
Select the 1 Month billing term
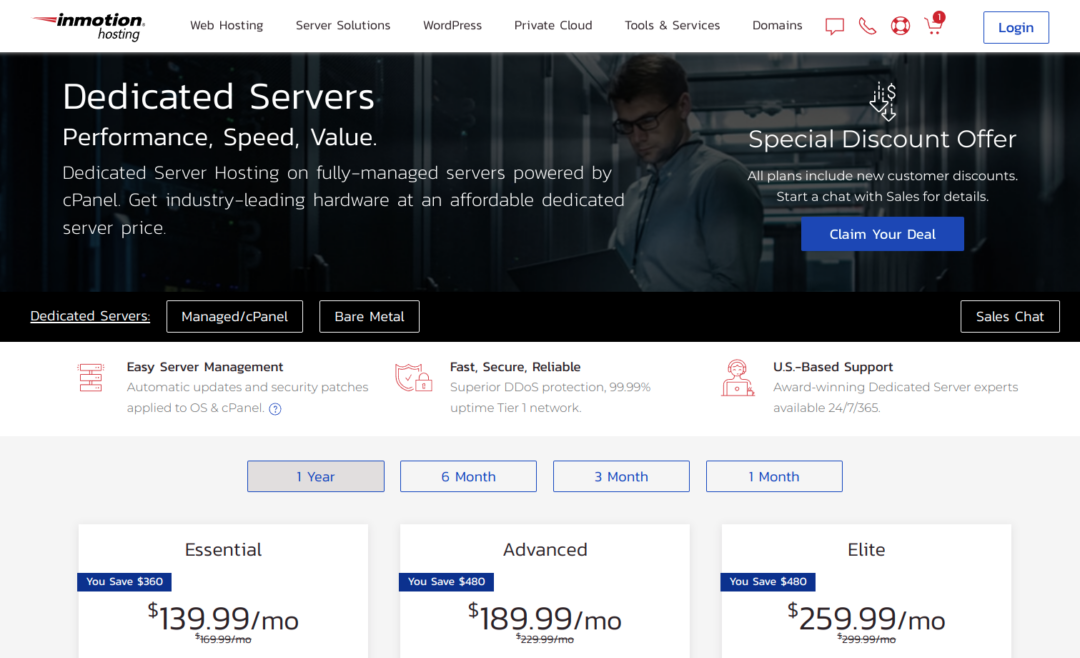click(x=774, y=476)
